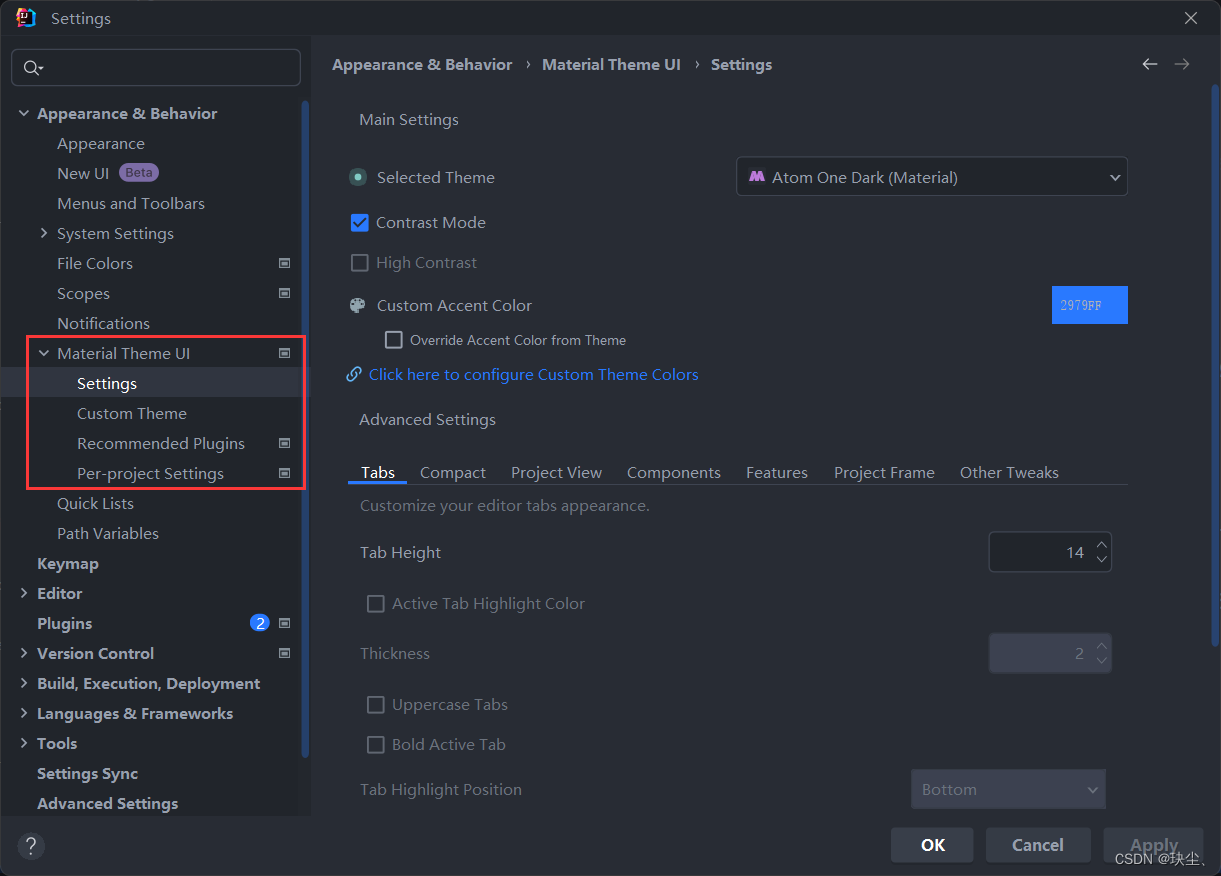
Task: Select Notifications in the settings tree
Action: tap(103, 323)
